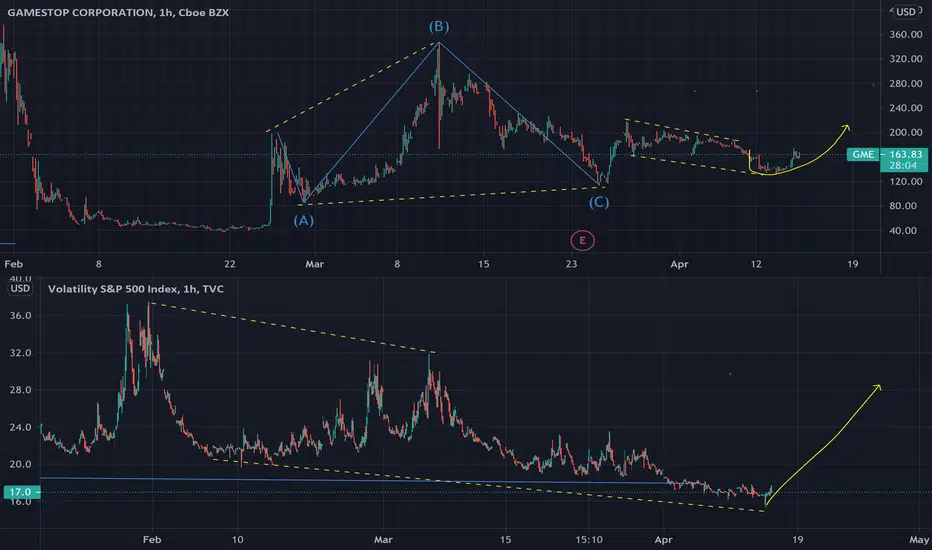932x550 pixels.
Task: Click the Volatility S&P 500 Index title
Action: pos(136,289)
